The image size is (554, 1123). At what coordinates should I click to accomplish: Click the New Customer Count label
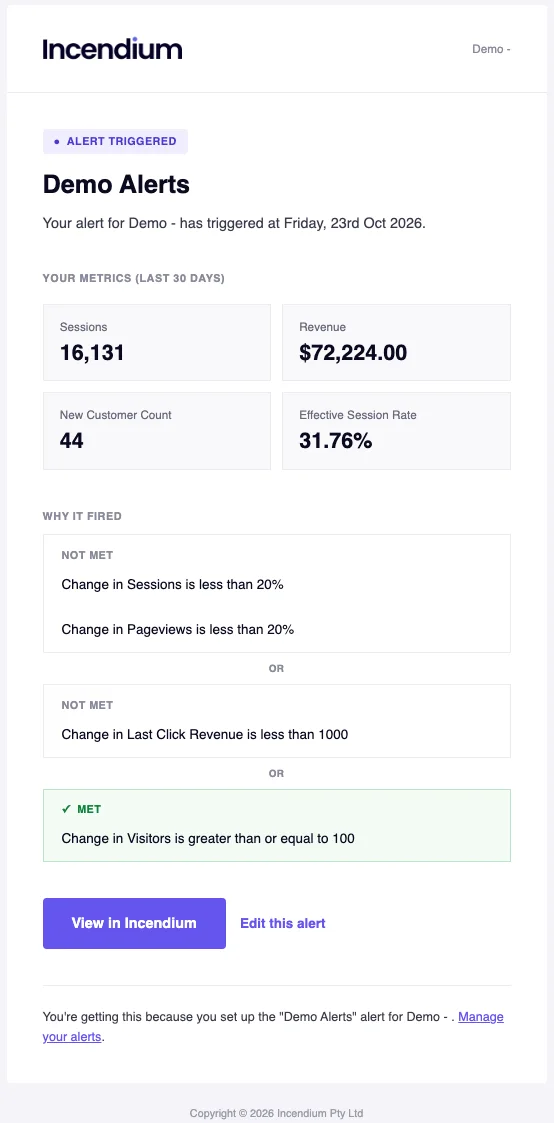pos(115,415)
